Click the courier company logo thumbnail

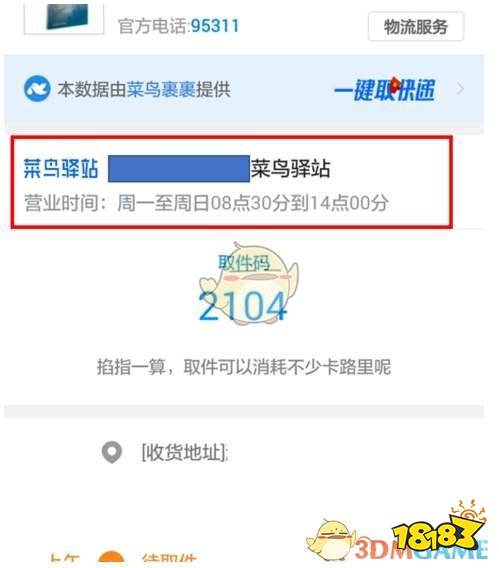point(64,18)
